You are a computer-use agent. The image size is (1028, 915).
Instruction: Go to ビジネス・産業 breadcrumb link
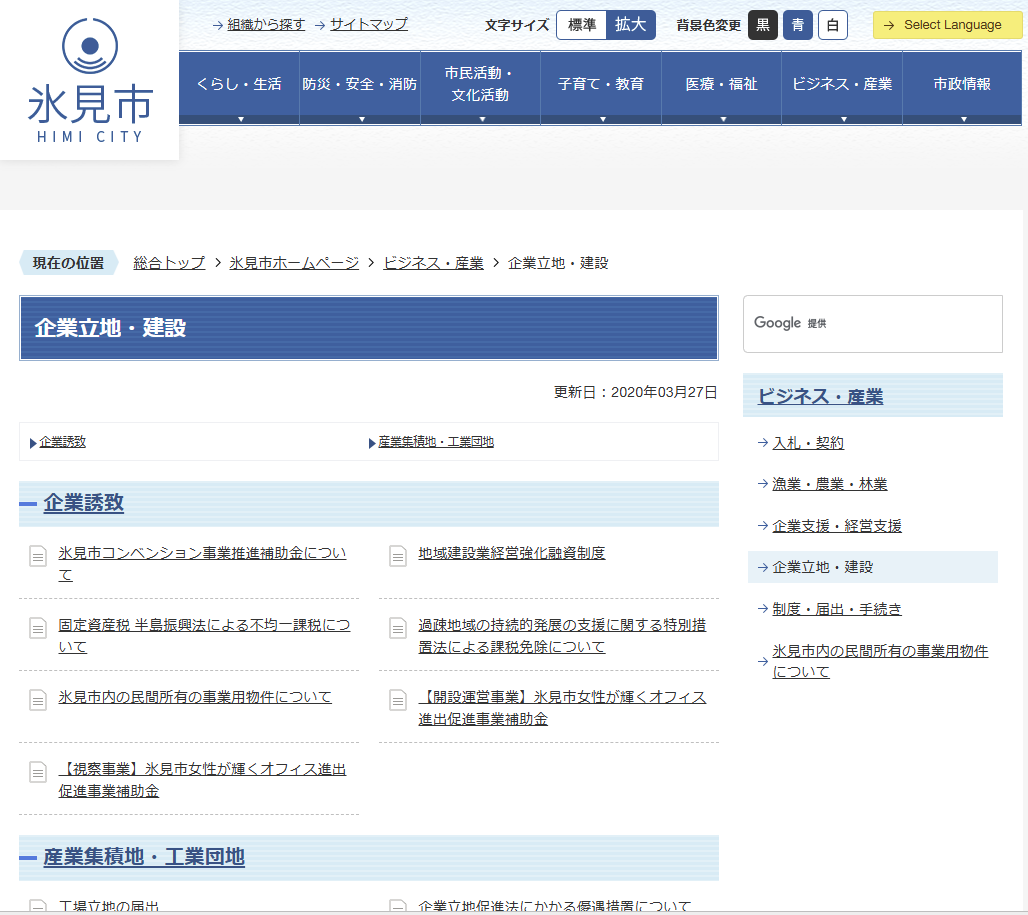433,263
